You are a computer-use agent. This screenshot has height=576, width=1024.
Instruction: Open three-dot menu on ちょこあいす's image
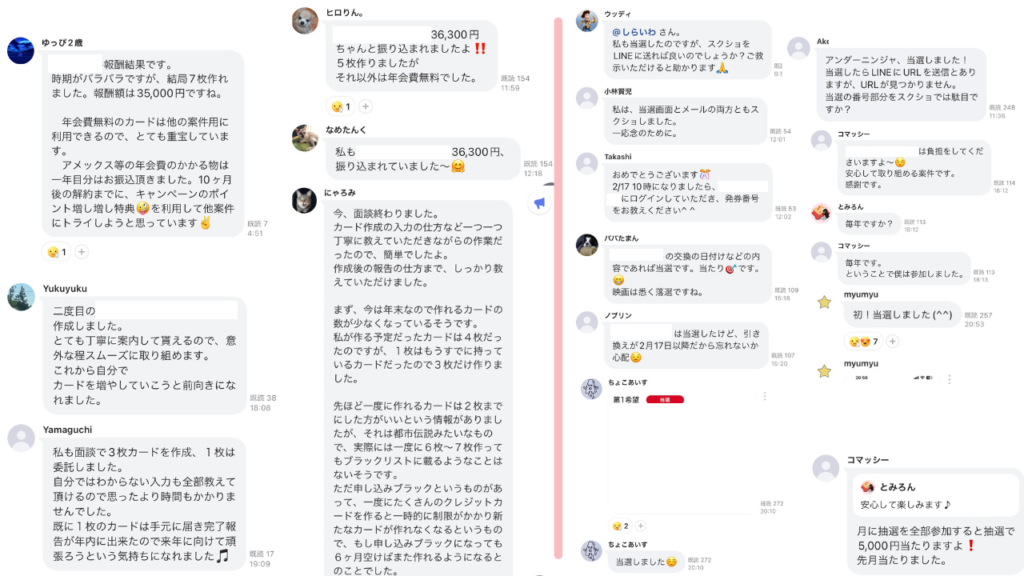point(764,396)
